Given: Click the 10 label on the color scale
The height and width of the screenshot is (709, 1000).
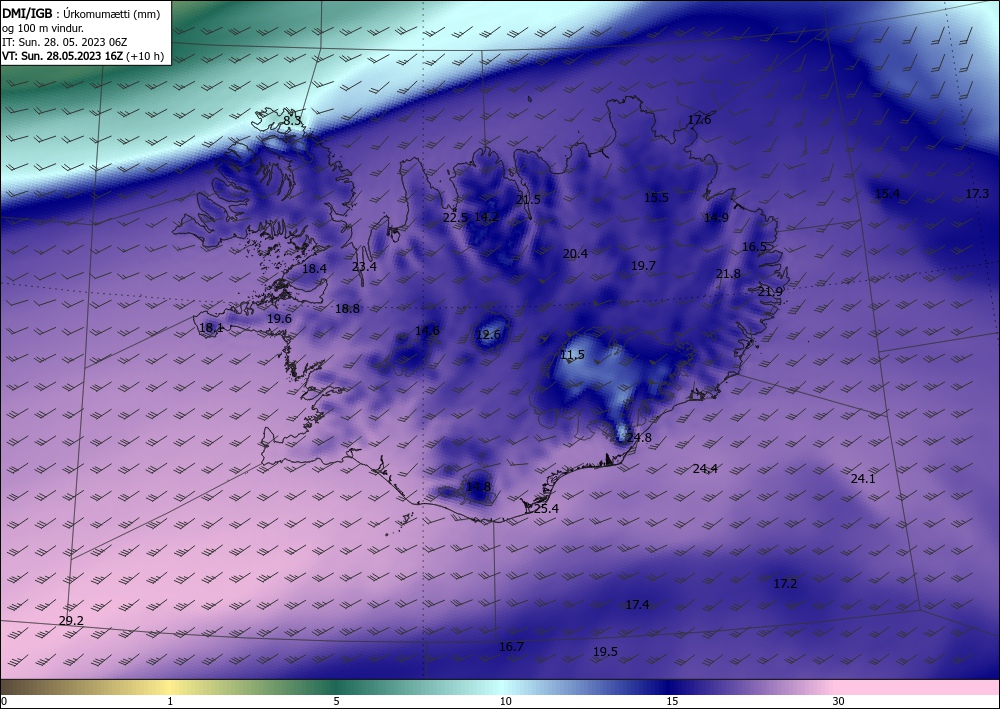Looking at the screenshot, I should (x=505, y=701).
